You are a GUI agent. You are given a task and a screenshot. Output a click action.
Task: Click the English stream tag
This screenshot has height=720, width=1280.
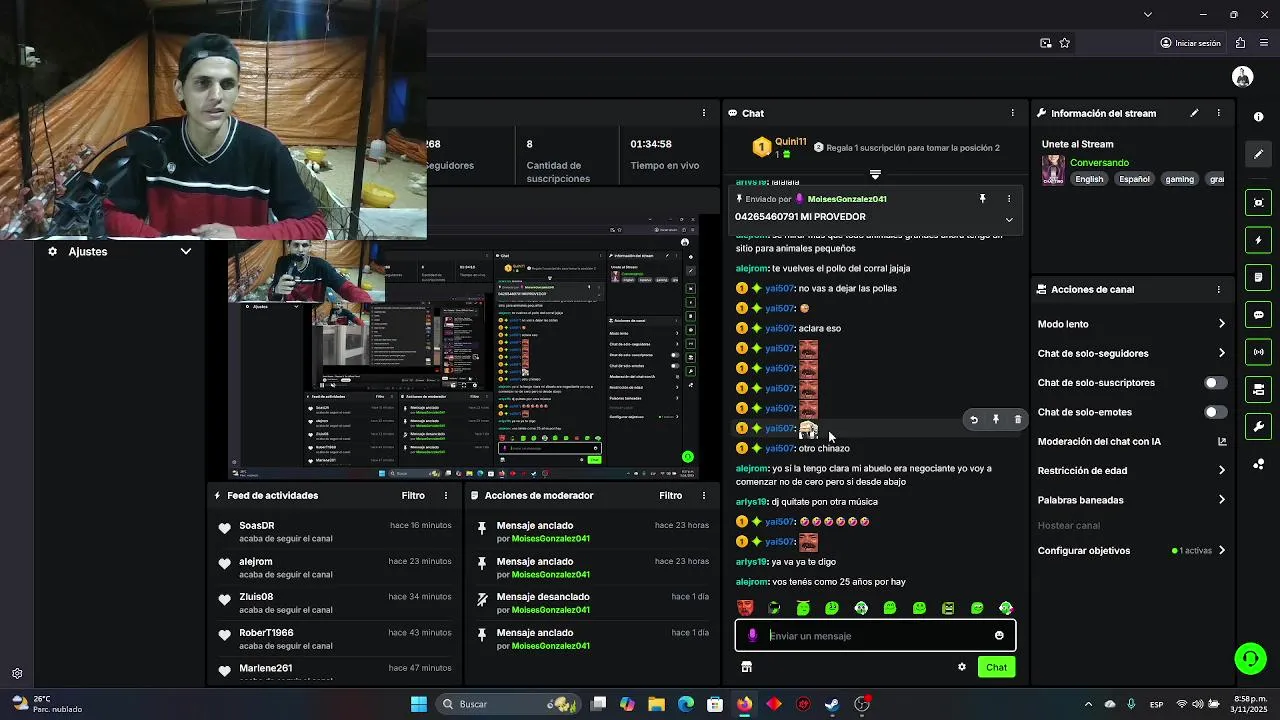[x=1089, y=179]
